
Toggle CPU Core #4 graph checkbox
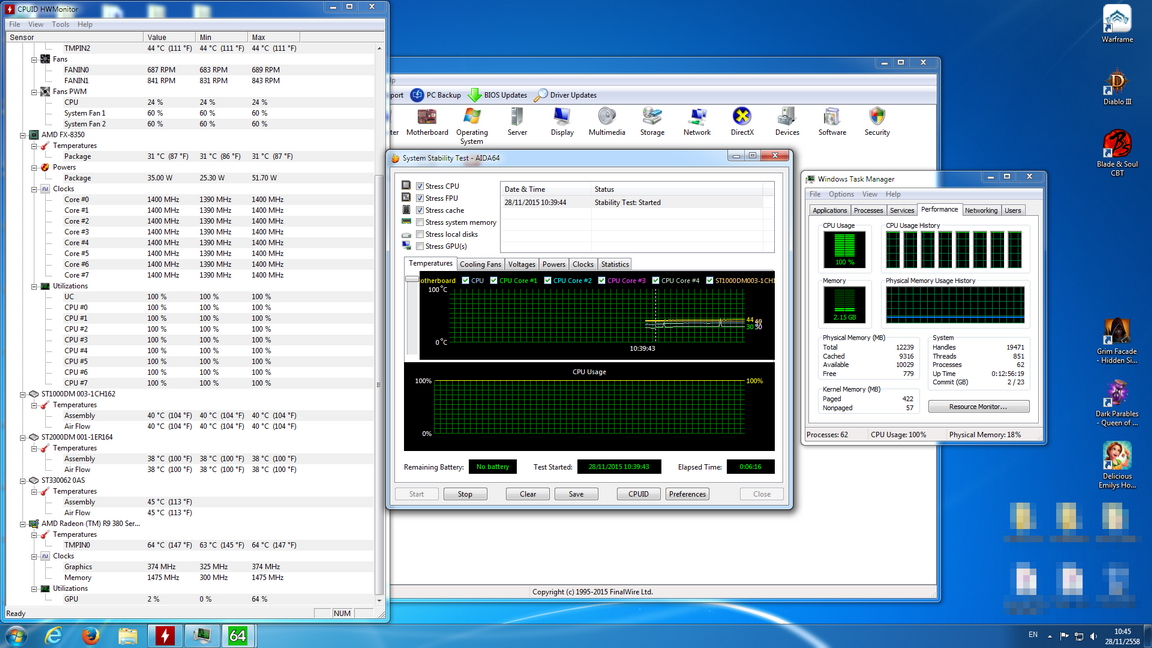[656, 281]
